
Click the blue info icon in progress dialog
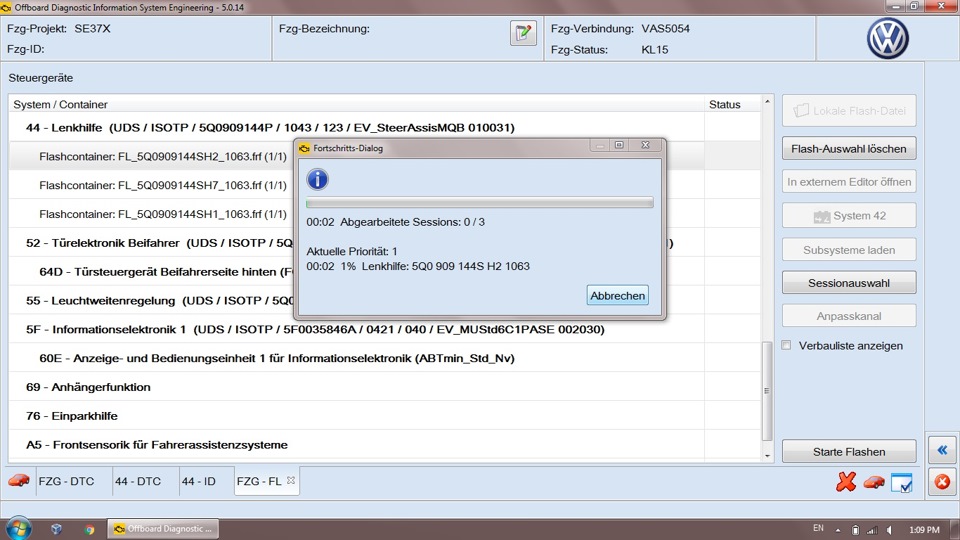click(x=317, y=179)
